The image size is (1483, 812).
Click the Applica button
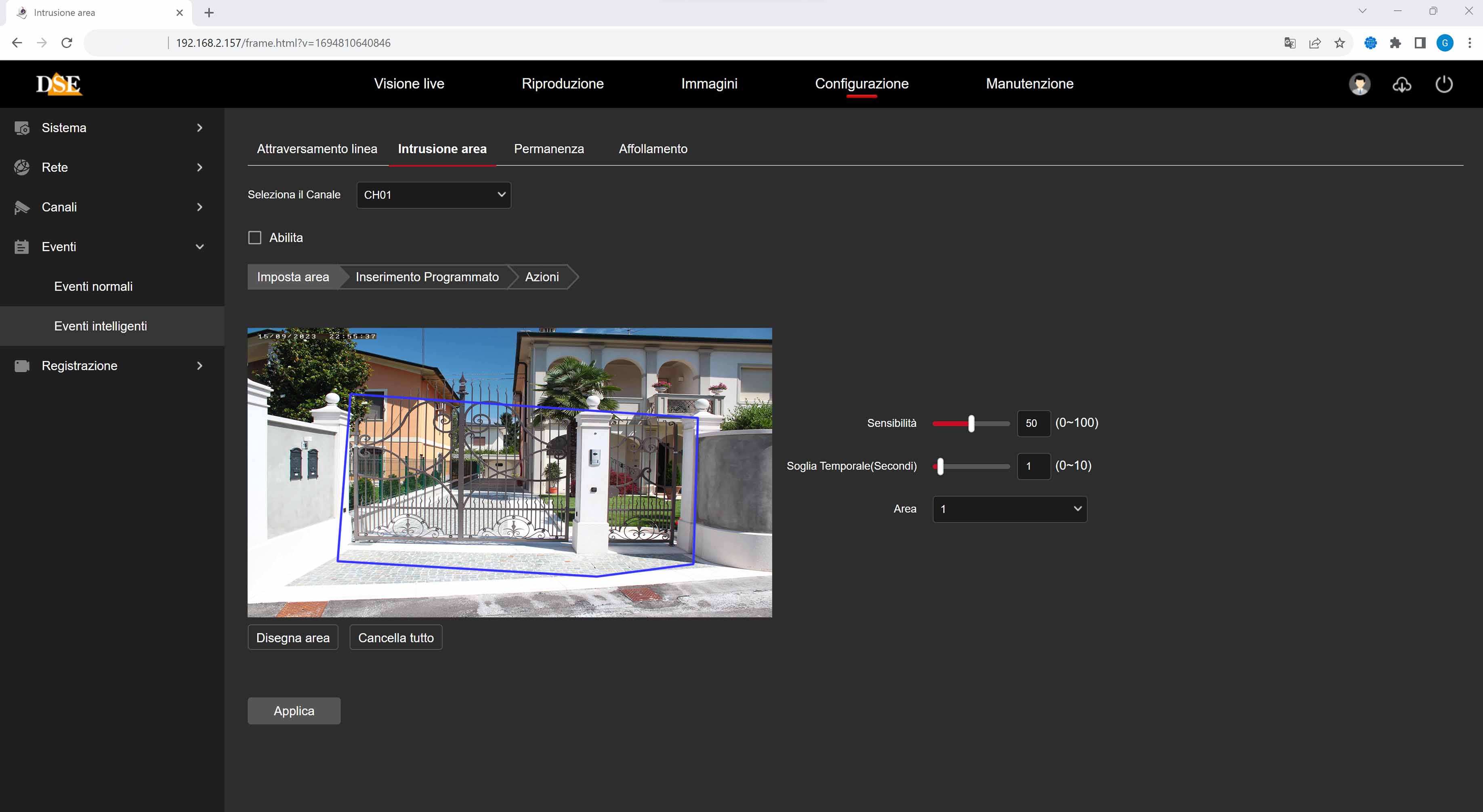[294, 711]
